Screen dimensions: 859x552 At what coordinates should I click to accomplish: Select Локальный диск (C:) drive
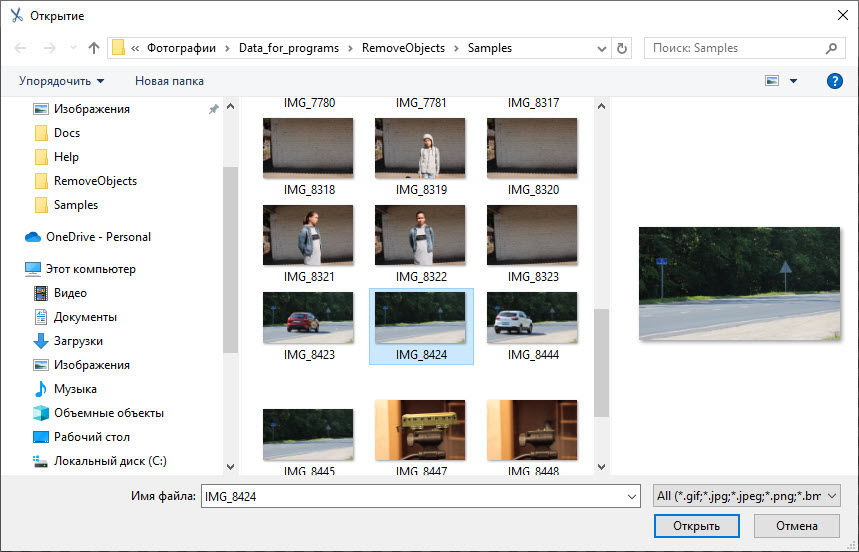pos(110,461)
